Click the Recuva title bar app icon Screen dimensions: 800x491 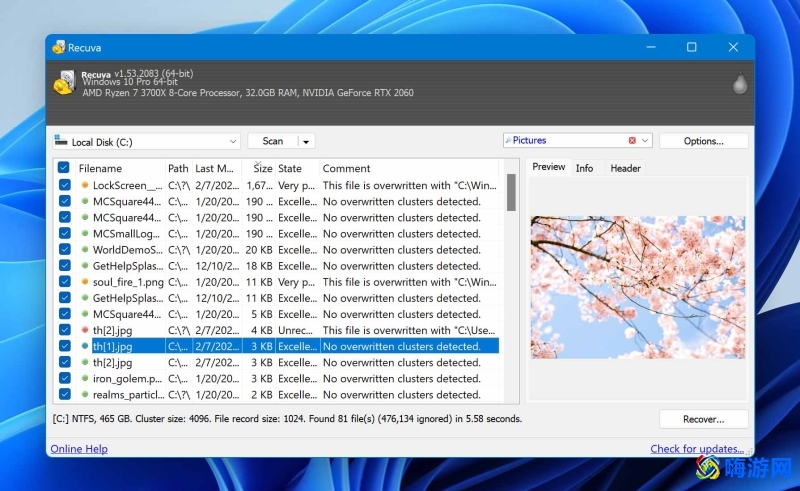pos(59,47)
